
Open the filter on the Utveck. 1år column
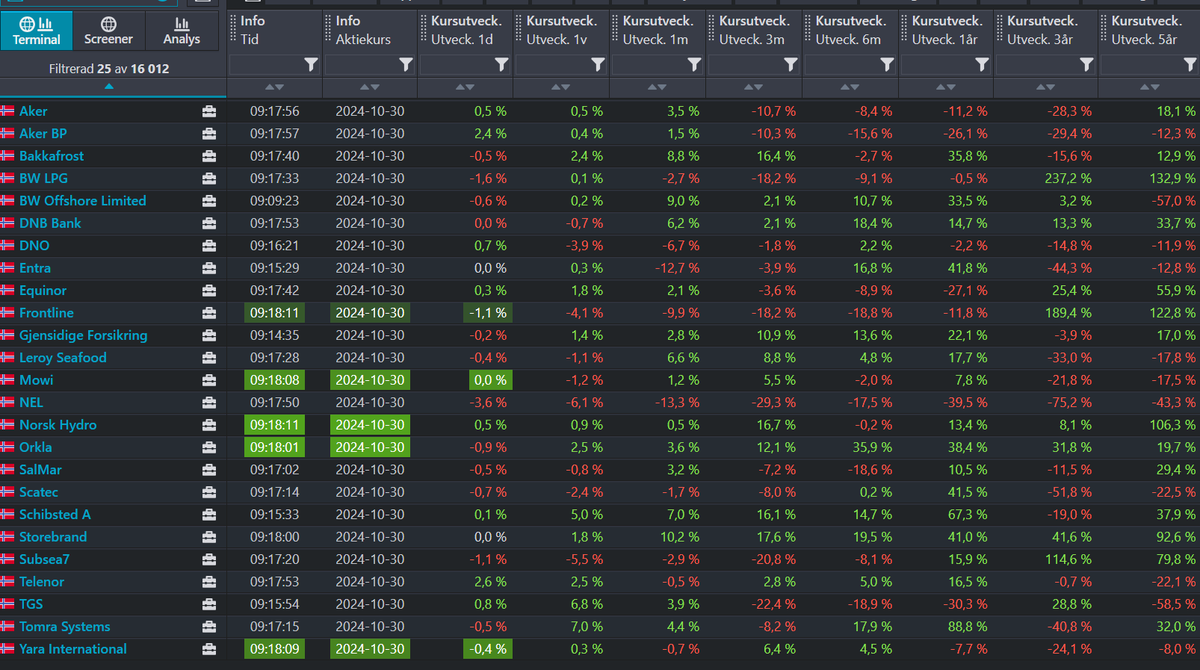coord(983,64)
